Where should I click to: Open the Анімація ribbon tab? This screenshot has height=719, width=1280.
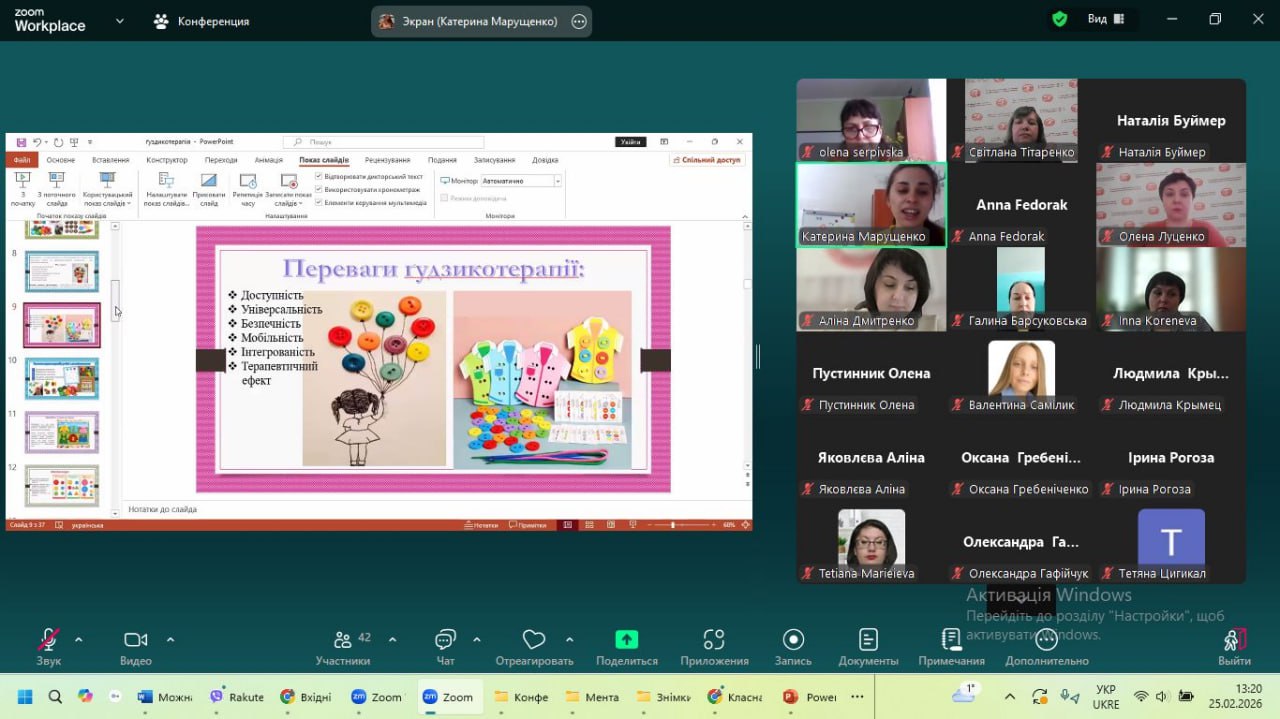(x=268, y=160)
